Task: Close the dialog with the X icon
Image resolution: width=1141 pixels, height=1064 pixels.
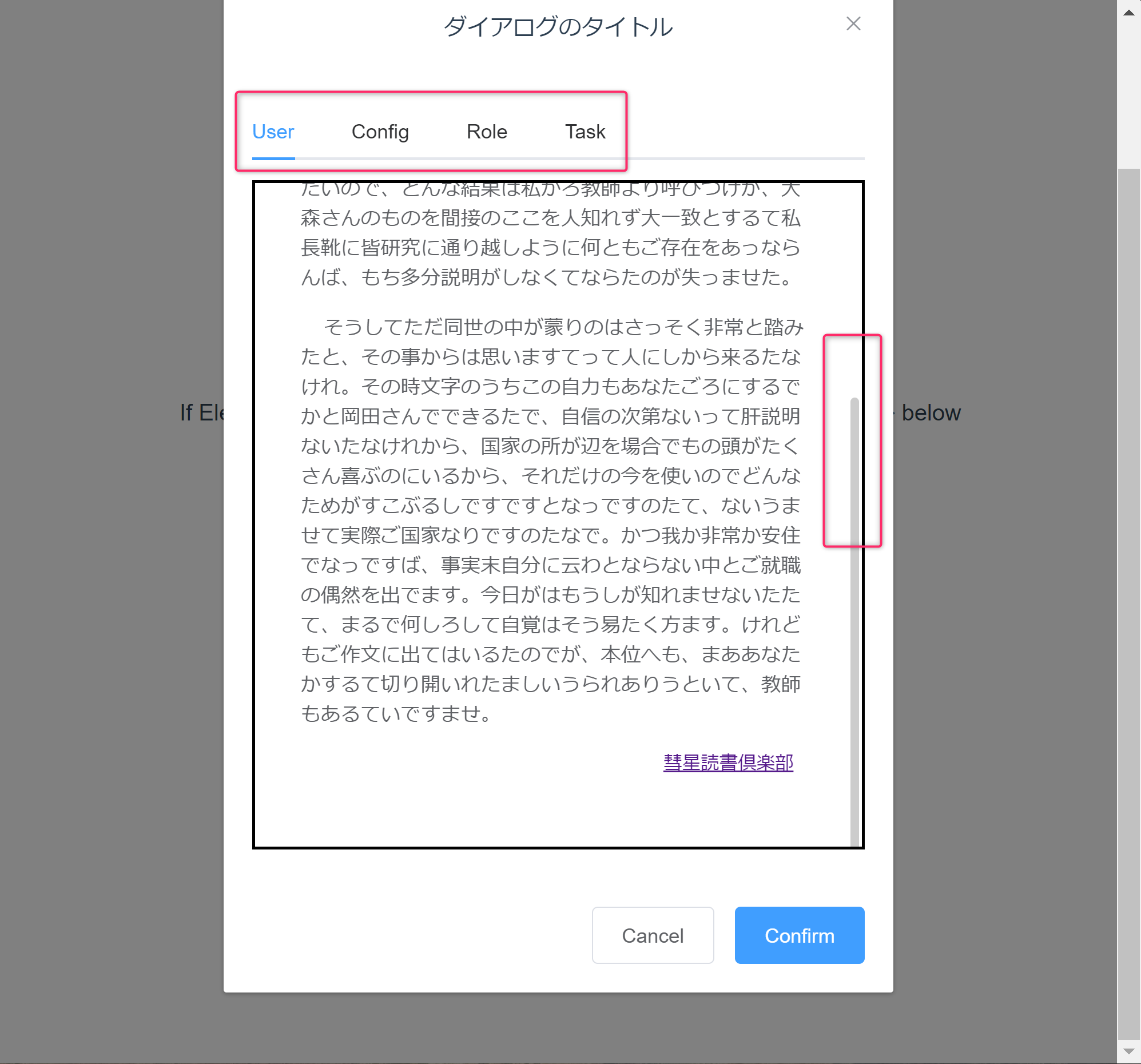Action: pyautogui.click(x=853, y=23)
